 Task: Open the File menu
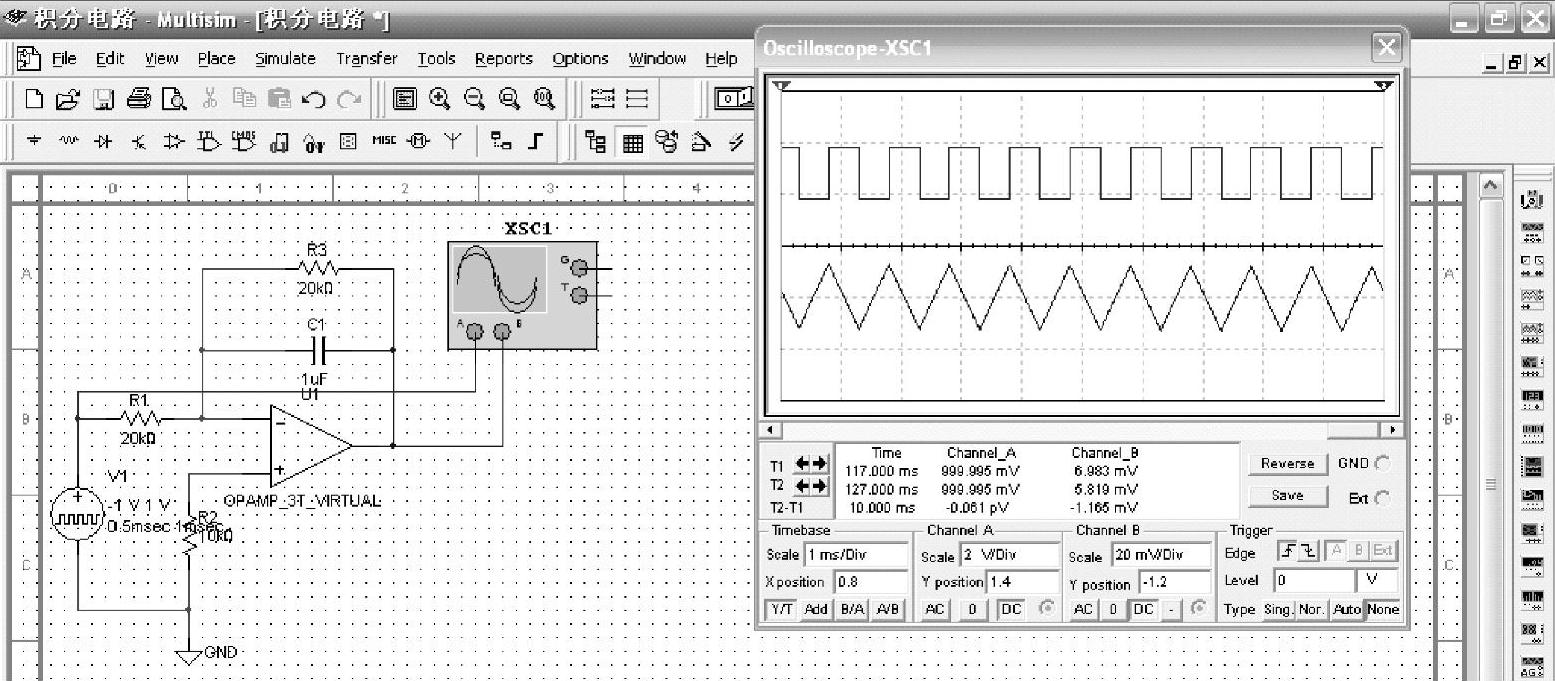click(64, 58)
